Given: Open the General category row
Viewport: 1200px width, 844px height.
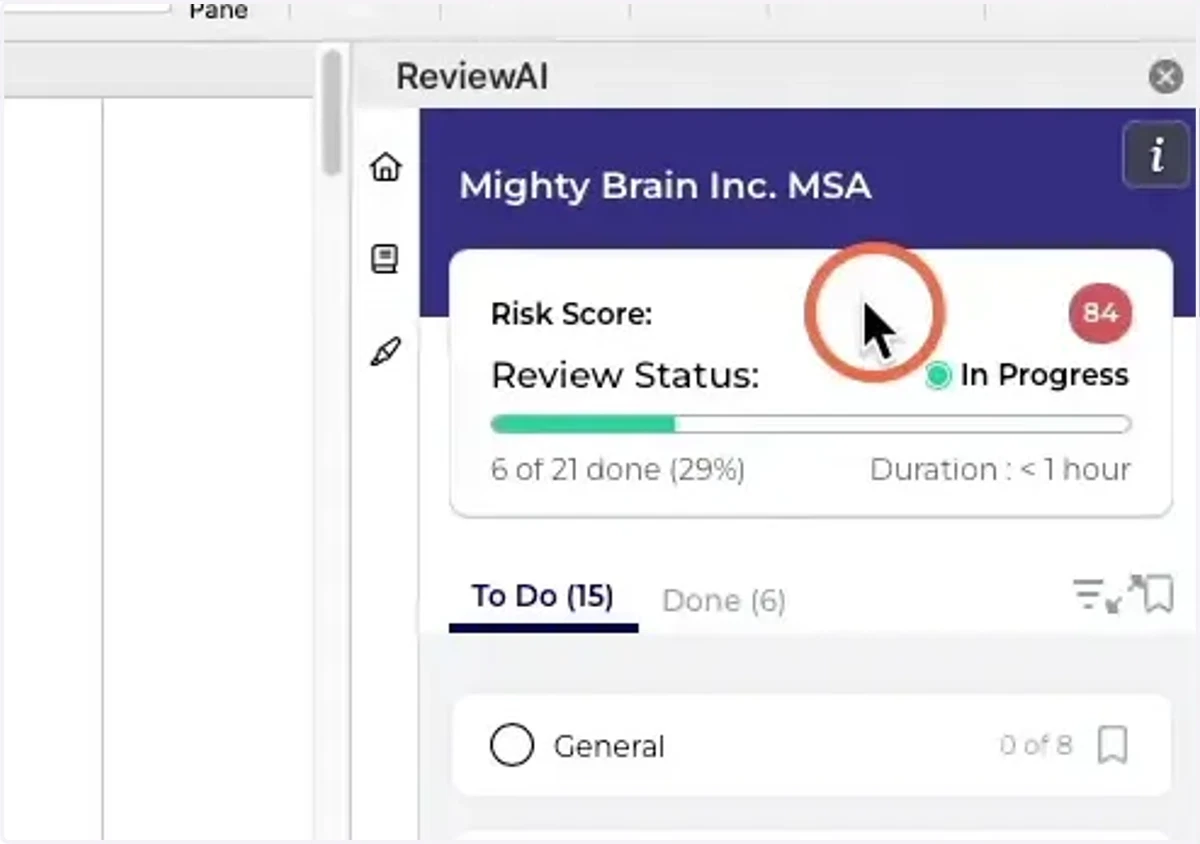Looking at the screenshot, I should click(811, 746).
